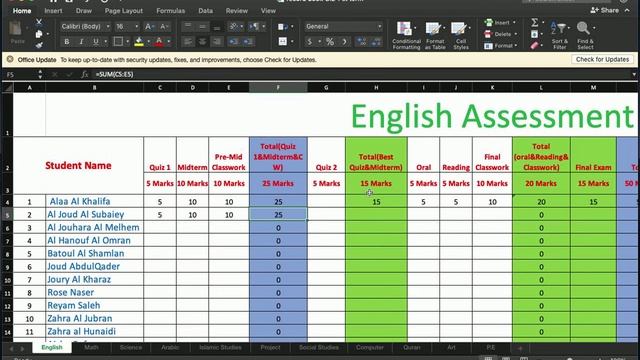Click the Check for Updates button
Viewport: 640px width, 360px height.
click(602, 60)
